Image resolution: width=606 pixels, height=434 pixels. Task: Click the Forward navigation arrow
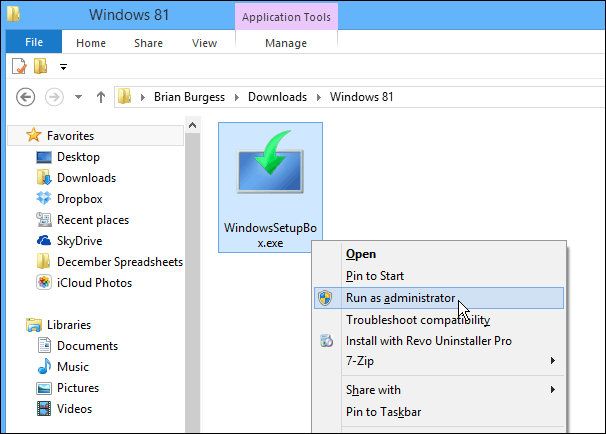click(54, 97)
